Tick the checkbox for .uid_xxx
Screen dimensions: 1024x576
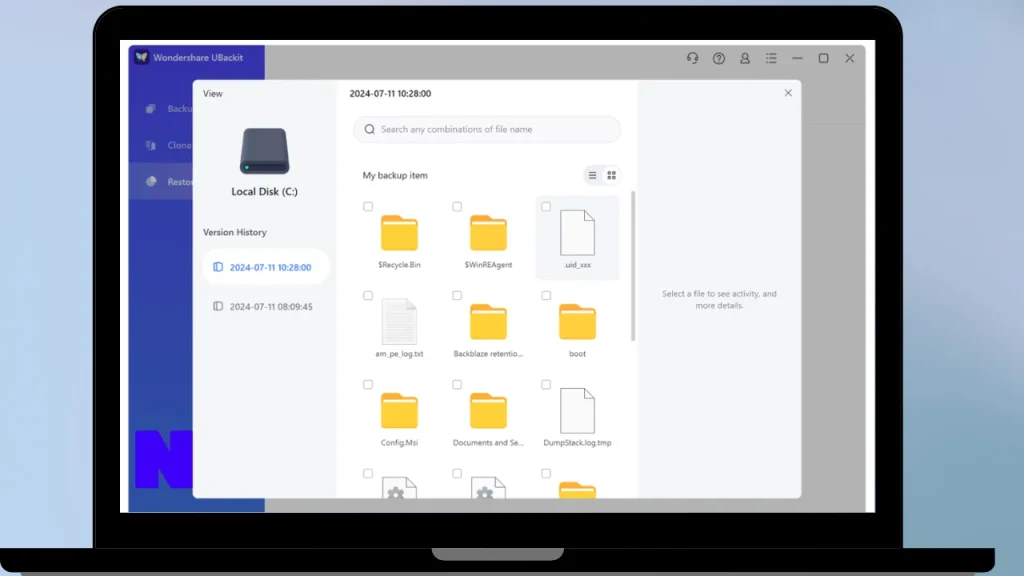click(546, 206)
